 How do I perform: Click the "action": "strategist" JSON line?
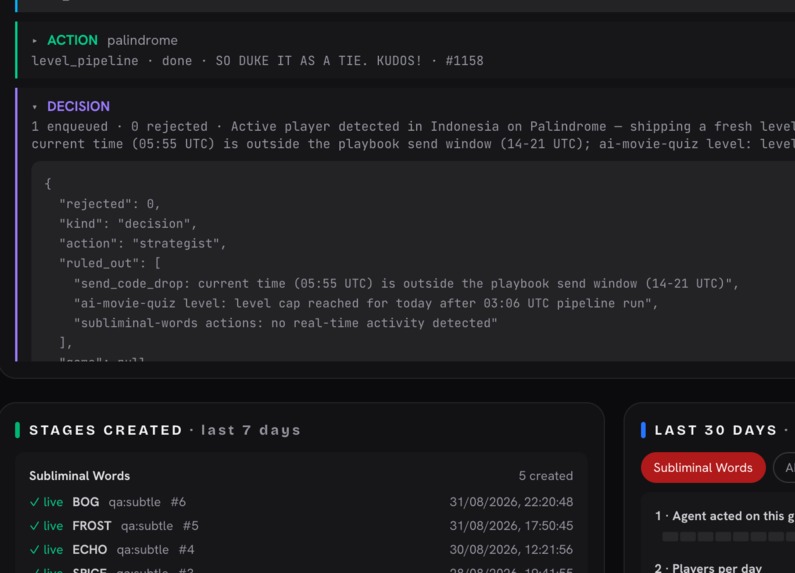click(142, 243)
